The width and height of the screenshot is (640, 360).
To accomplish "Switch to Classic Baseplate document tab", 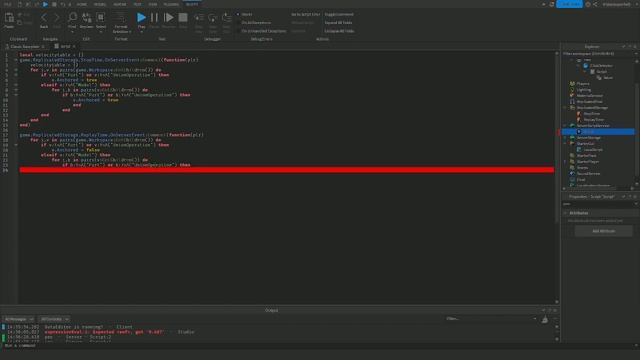I will click(24, 47).
